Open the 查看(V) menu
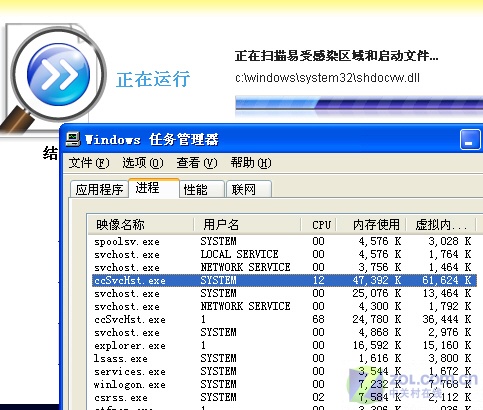Image resolution: width=483 pixels, height=410 pixels. point(197,163)
